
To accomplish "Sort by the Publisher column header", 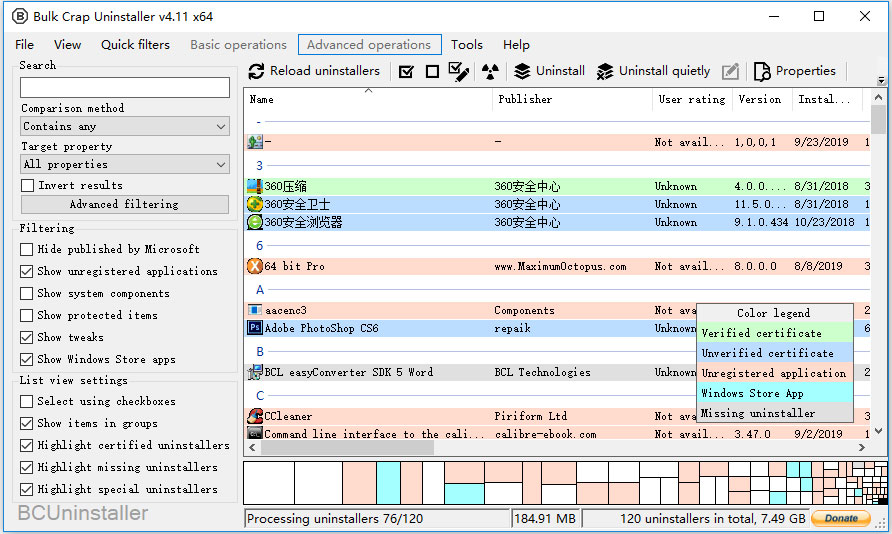I will (572, 99).
